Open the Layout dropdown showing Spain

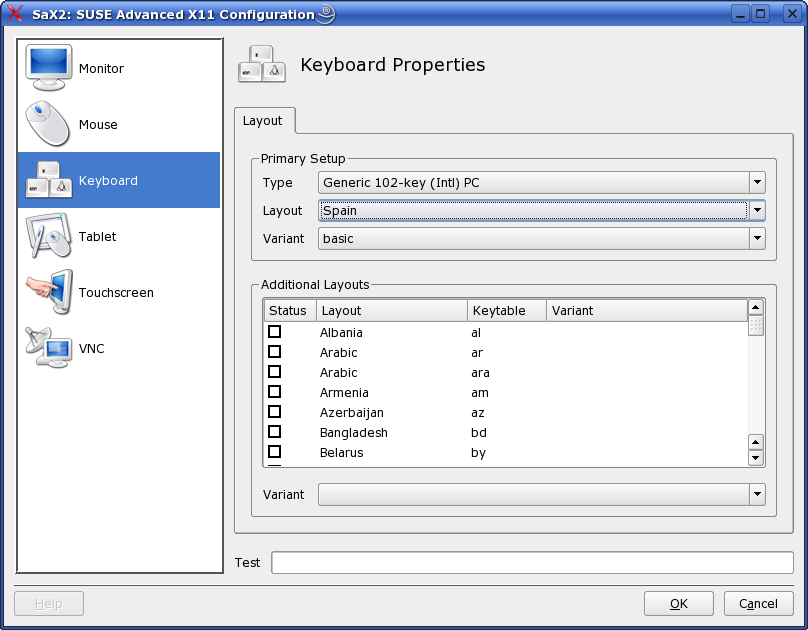[542, 210]
